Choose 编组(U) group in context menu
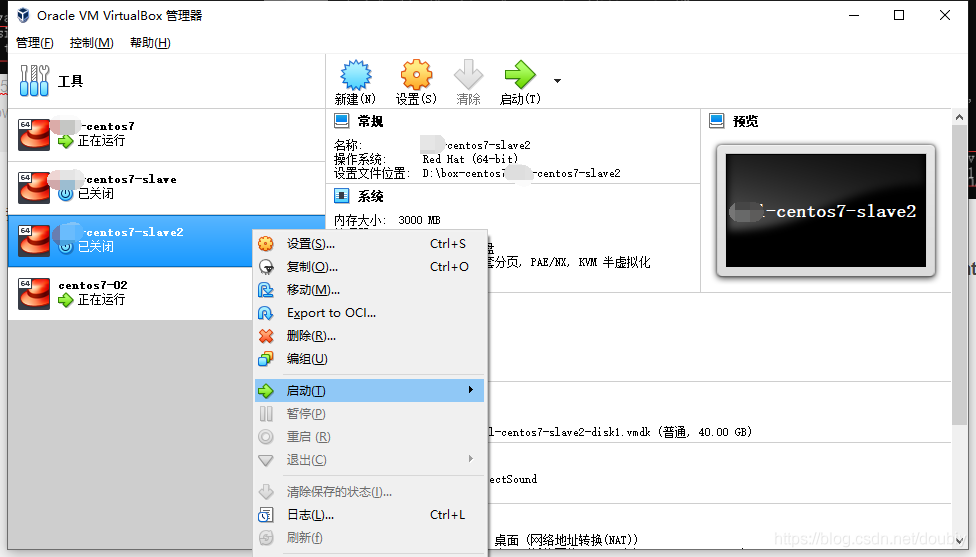The height and width of the screenshot is (557, 976). (369, 359)
